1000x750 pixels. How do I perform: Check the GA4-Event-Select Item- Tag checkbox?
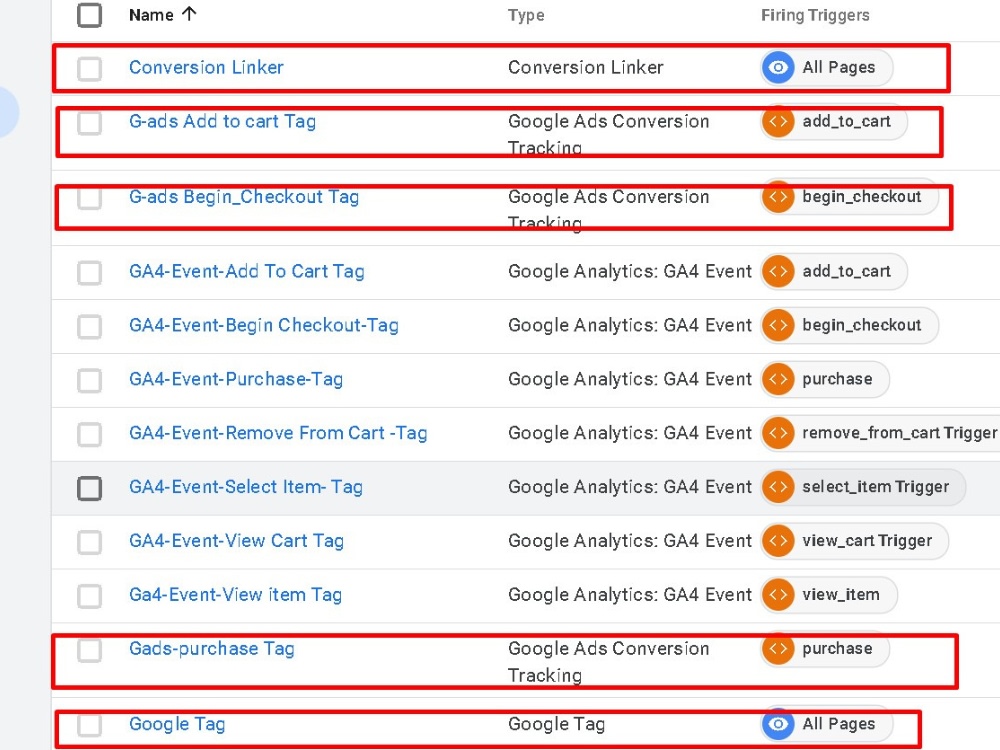[x=89, y=489]
